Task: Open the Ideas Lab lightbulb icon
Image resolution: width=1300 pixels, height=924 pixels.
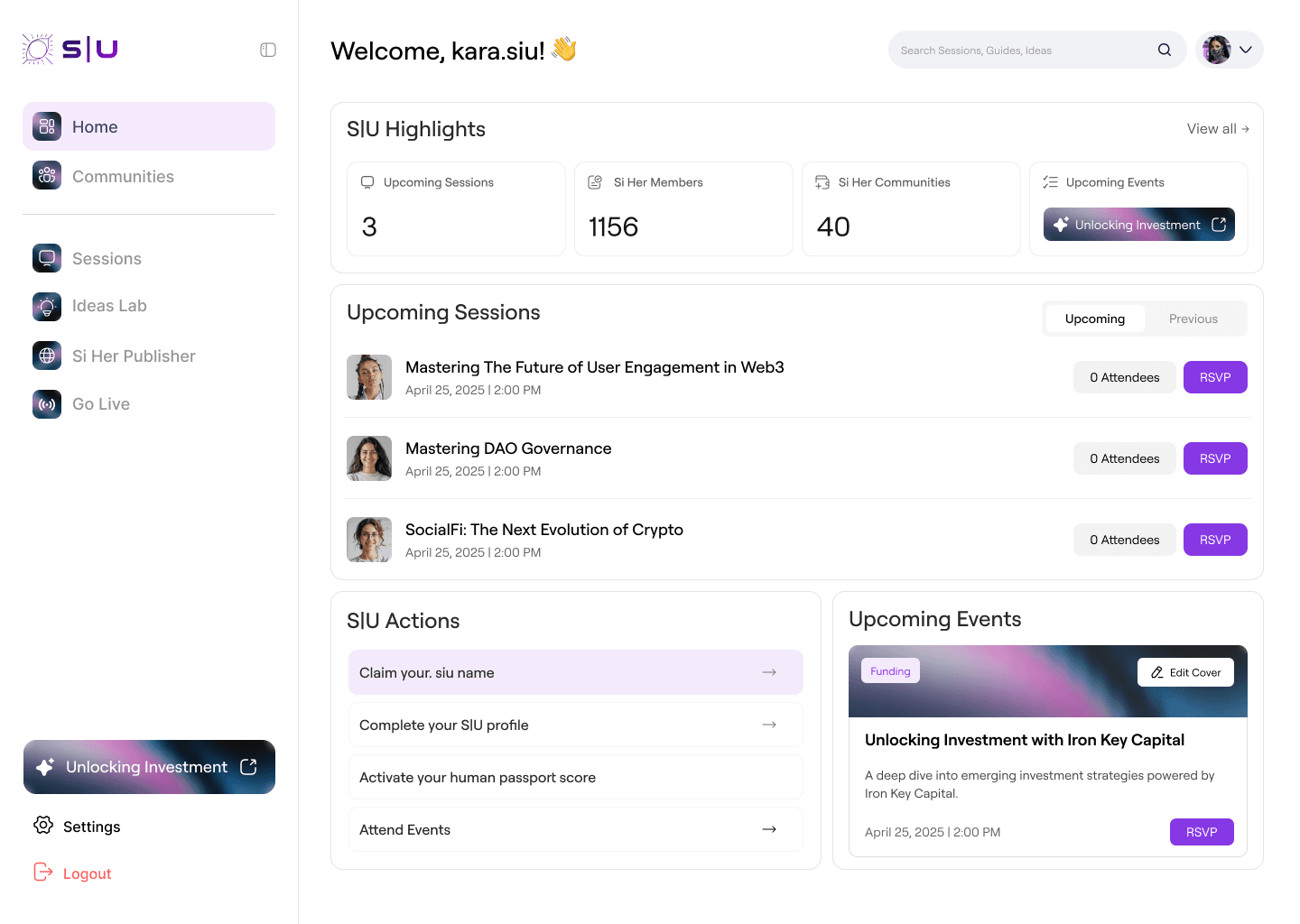Action: (47, 307)
